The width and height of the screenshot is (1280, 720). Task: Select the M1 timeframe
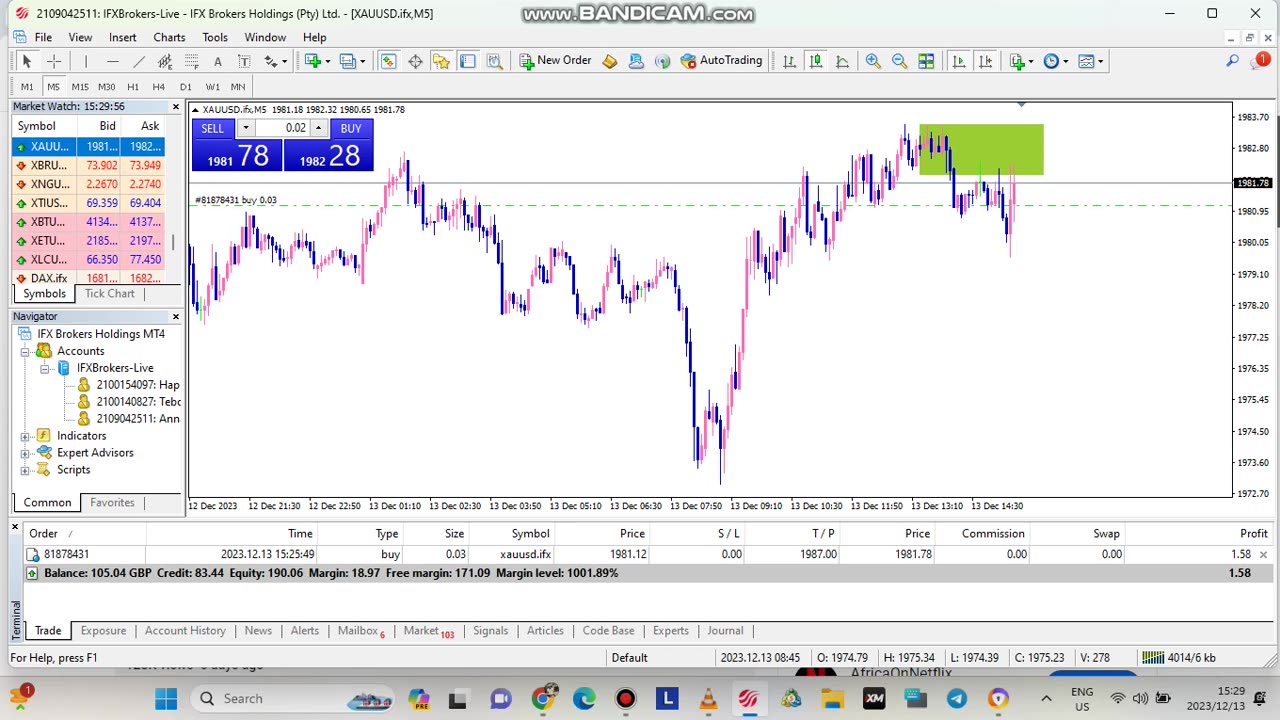[27, 87]
